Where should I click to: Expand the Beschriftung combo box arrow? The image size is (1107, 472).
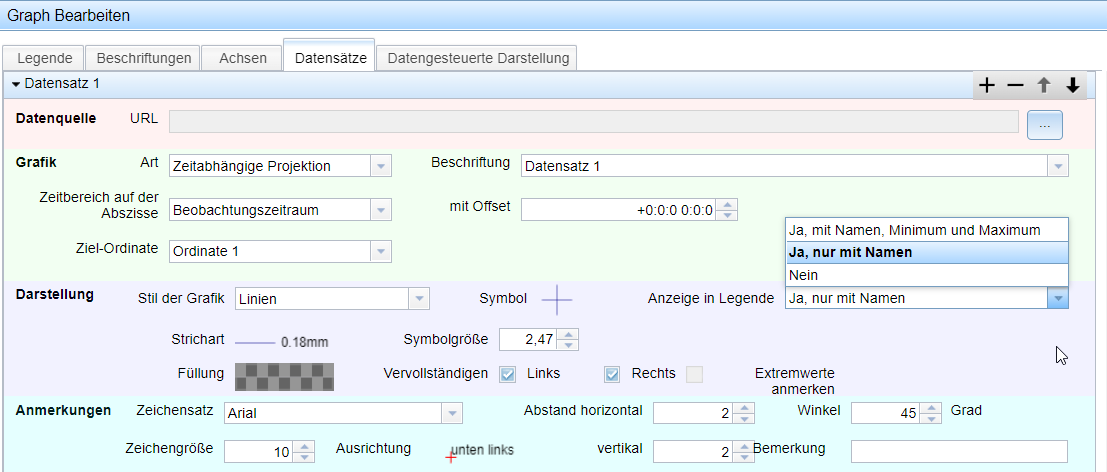[1058, 167]
